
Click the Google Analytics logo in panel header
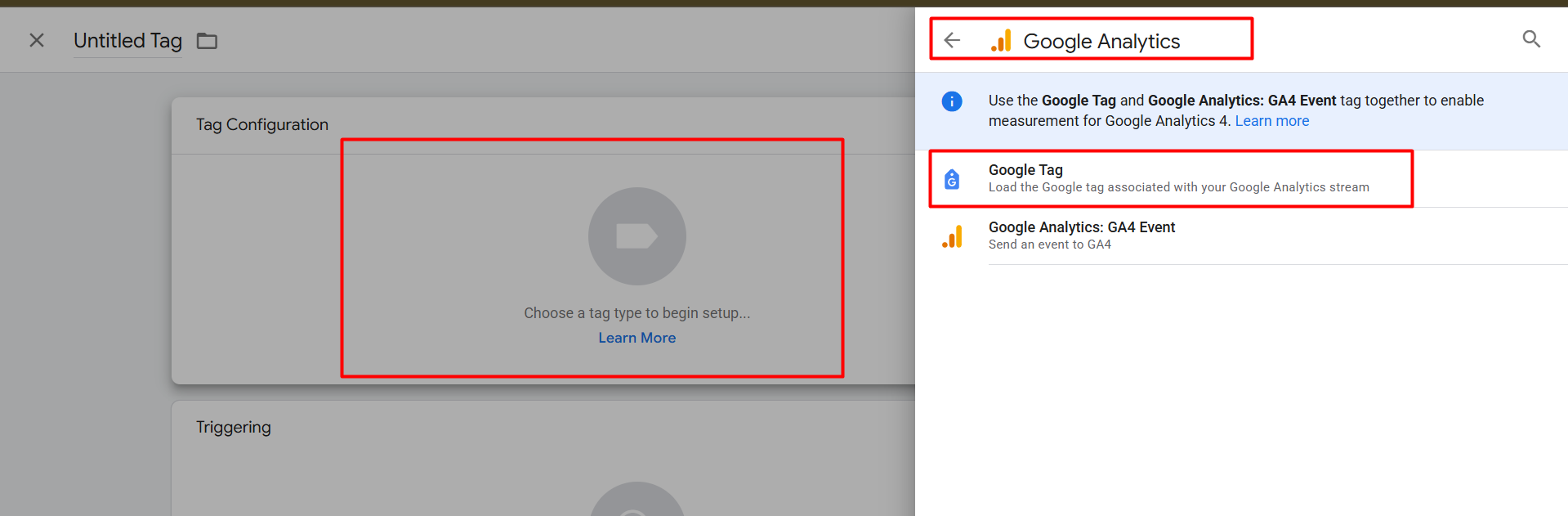click(1001, 41)
